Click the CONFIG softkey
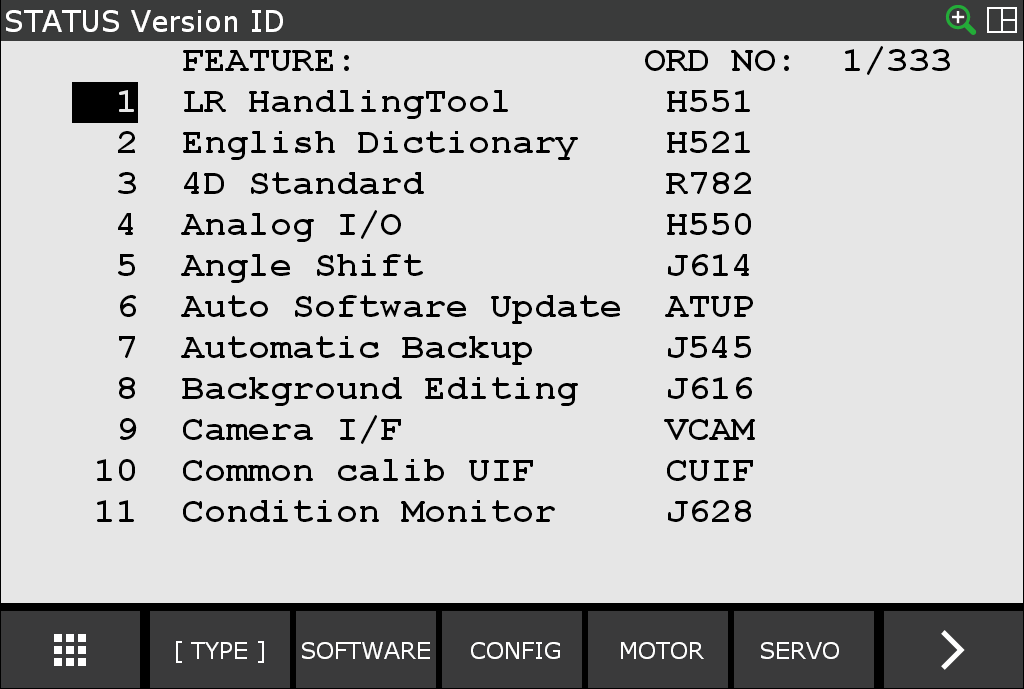The height and width of the screenshot is (689, 1024). 512,649
